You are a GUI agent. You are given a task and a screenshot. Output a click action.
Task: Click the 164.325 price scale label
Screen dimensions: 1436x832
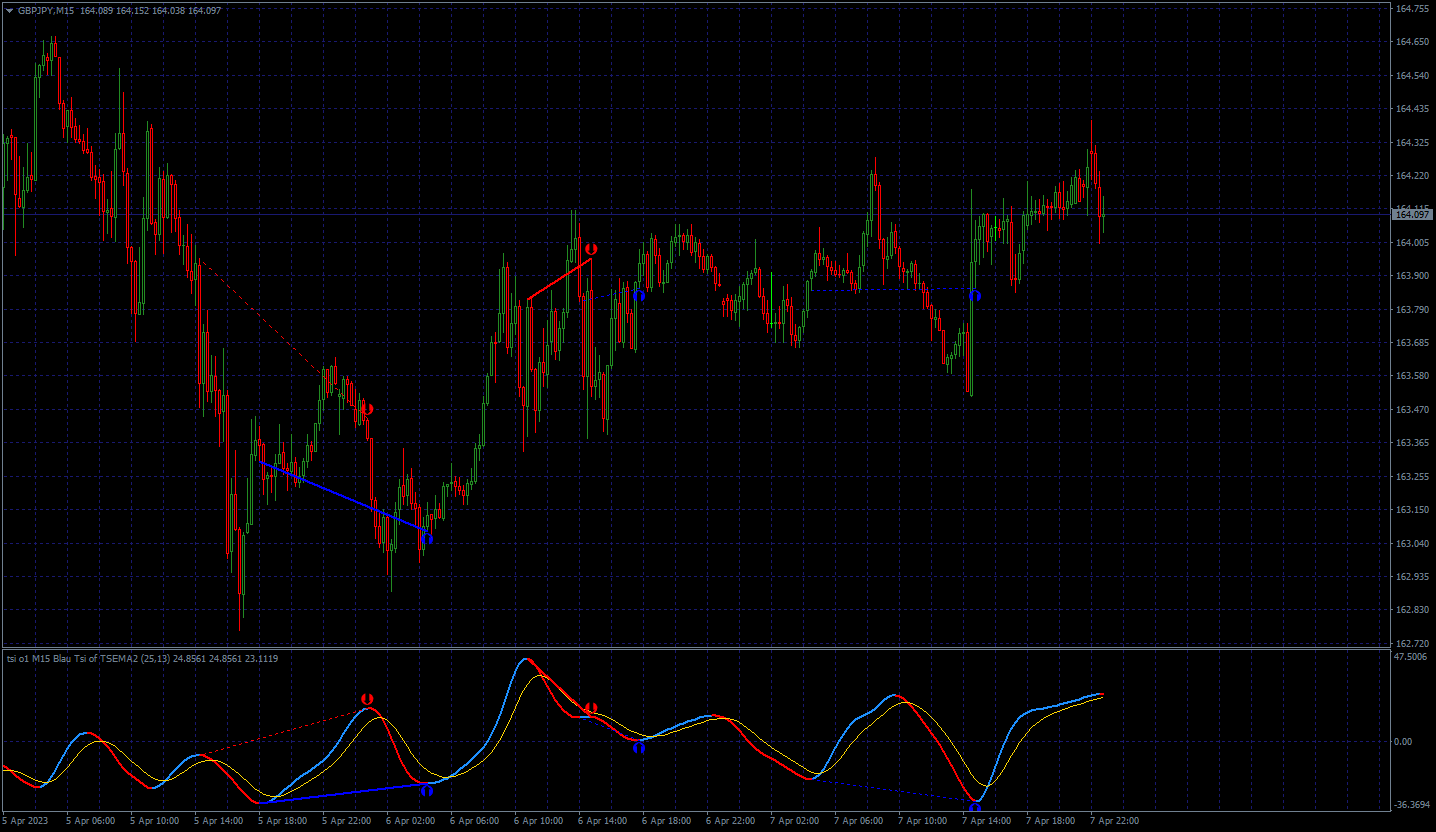[x=1411, y=142]
